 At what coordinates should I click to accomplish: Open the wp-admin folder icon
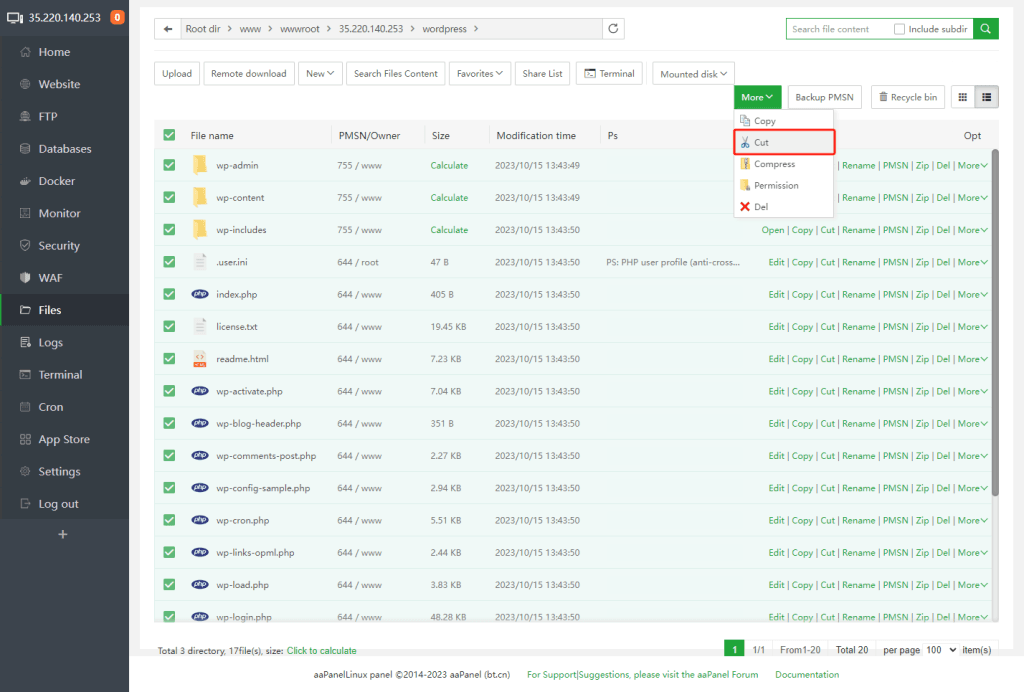(199, 165)
